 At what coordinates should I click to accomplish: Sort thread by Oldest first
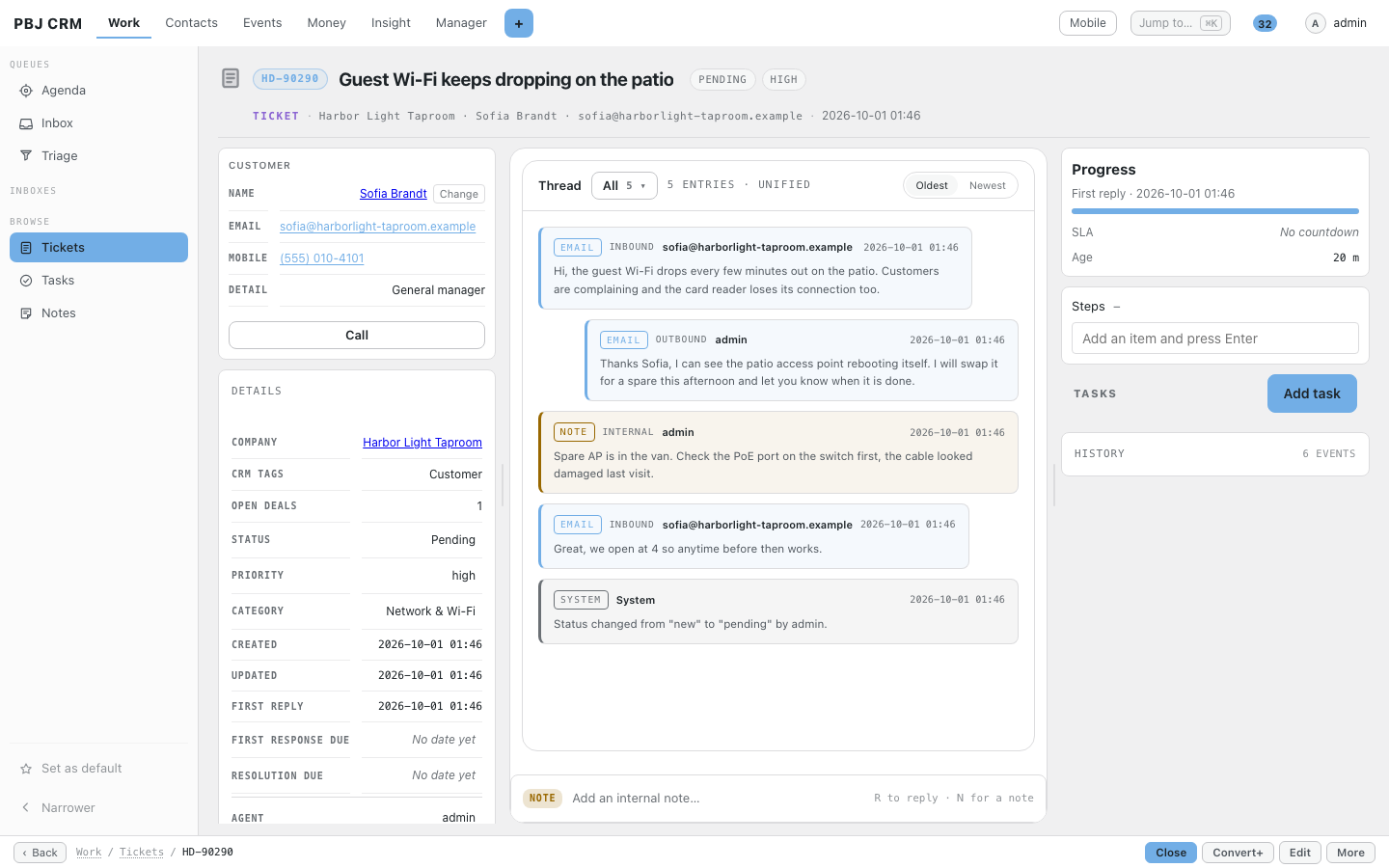(932, 185)
